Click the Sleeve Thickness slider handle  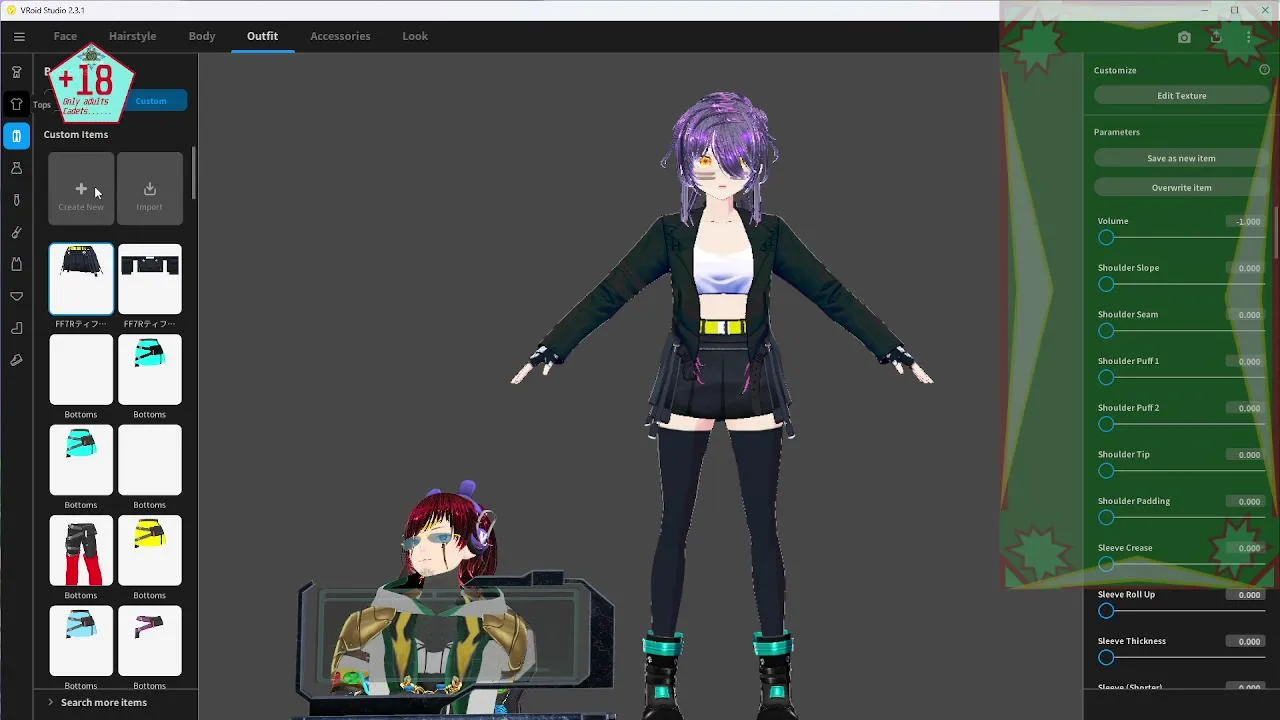coord(1106,657)
